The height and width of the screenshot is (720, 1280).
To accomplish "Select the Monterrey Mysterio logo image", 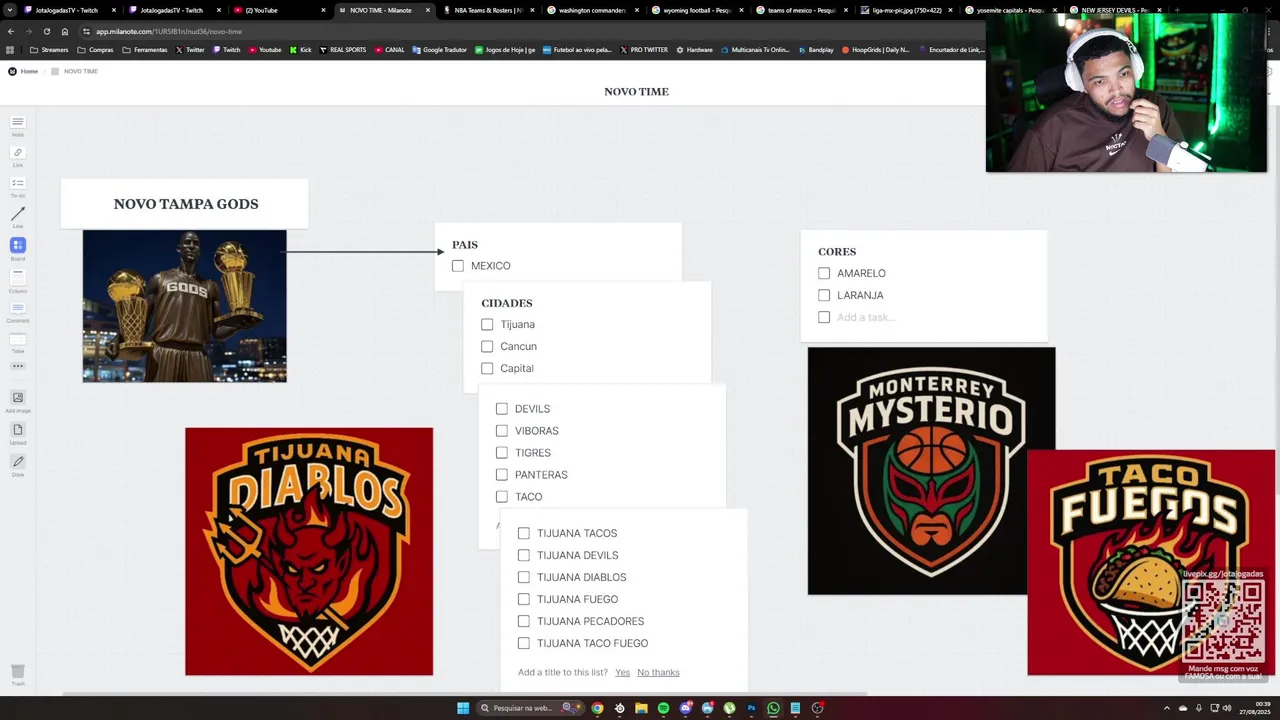I will coord(931,470).
